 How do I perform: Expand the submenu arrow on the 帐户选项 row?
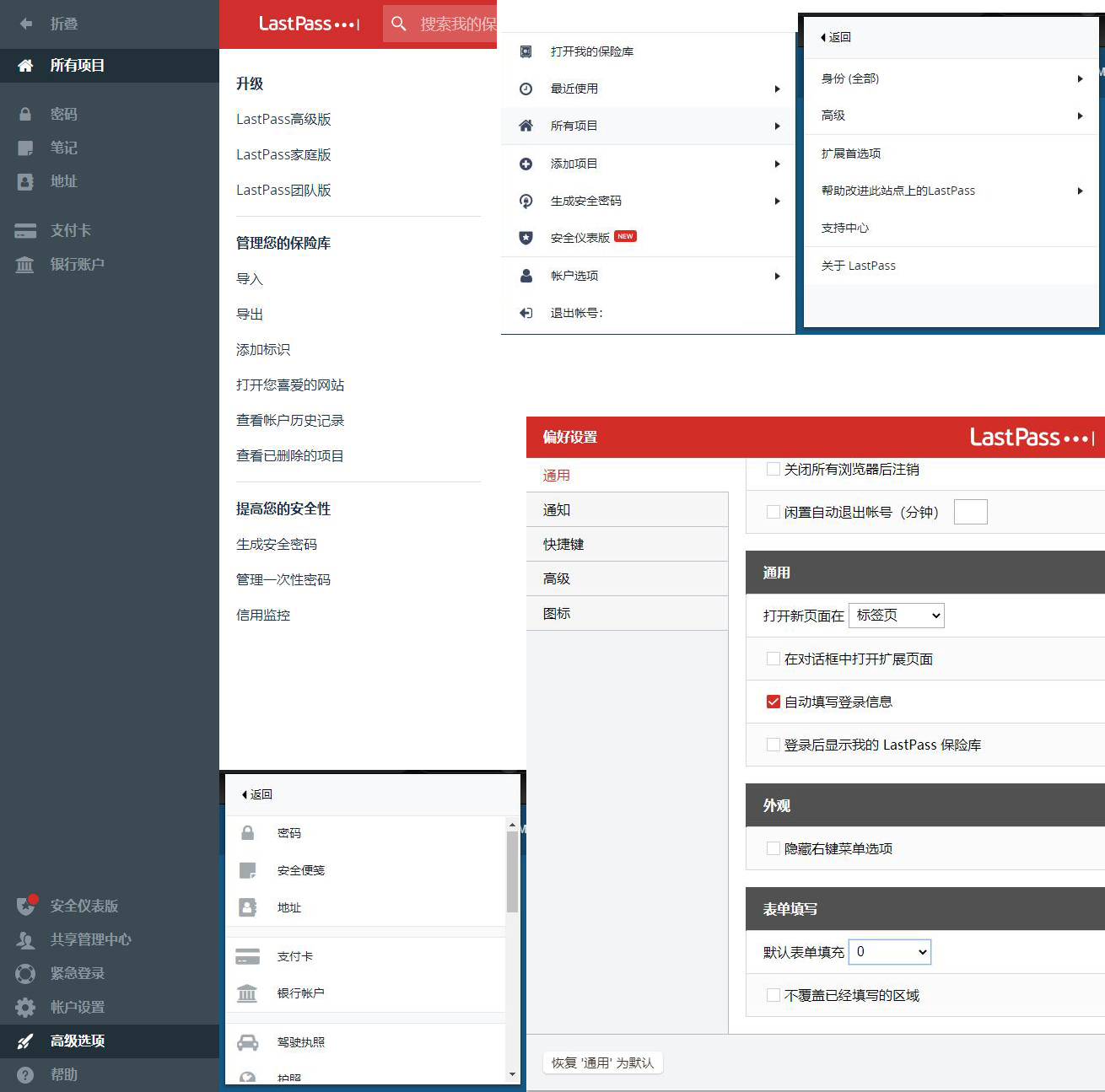[x=777, y=276]
